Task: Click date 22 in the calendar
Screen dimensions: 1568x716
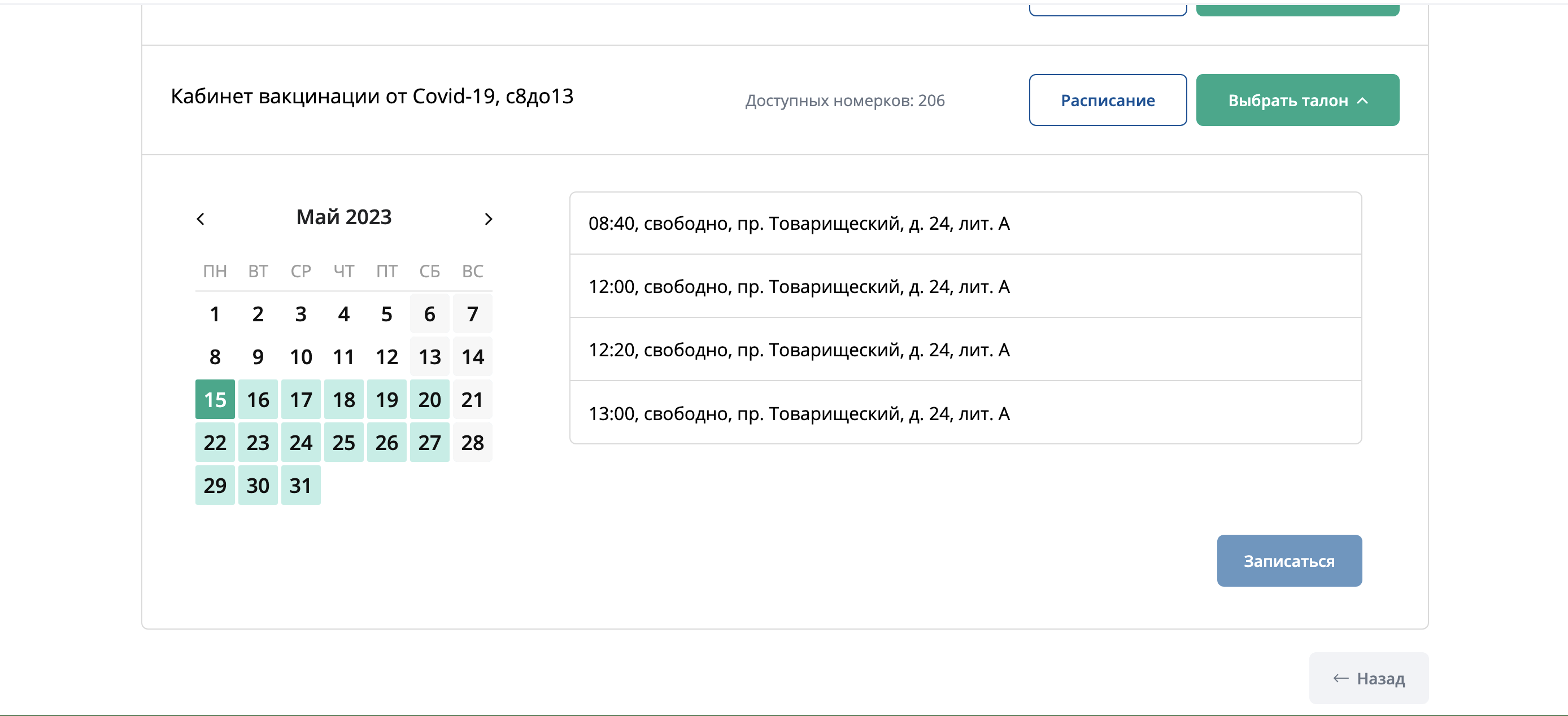Action: tap(215, 442)
